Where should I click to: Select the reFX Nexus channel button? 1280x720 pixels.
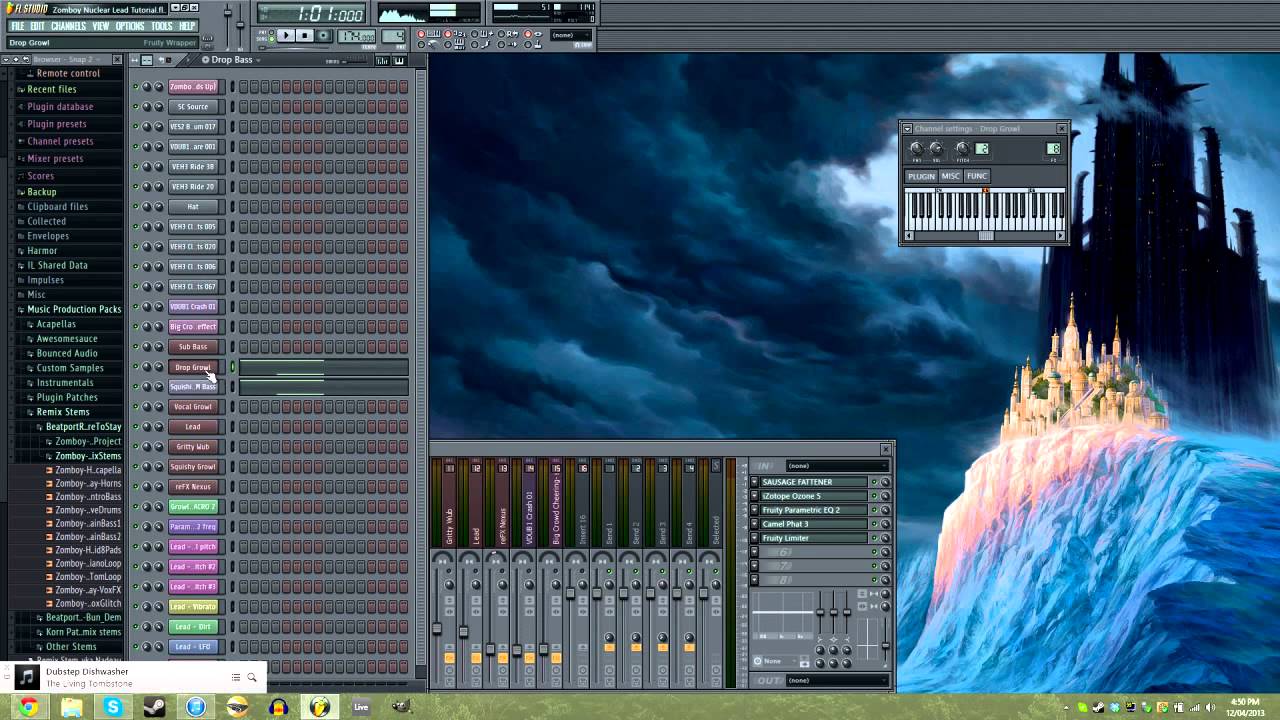(193, 487)
